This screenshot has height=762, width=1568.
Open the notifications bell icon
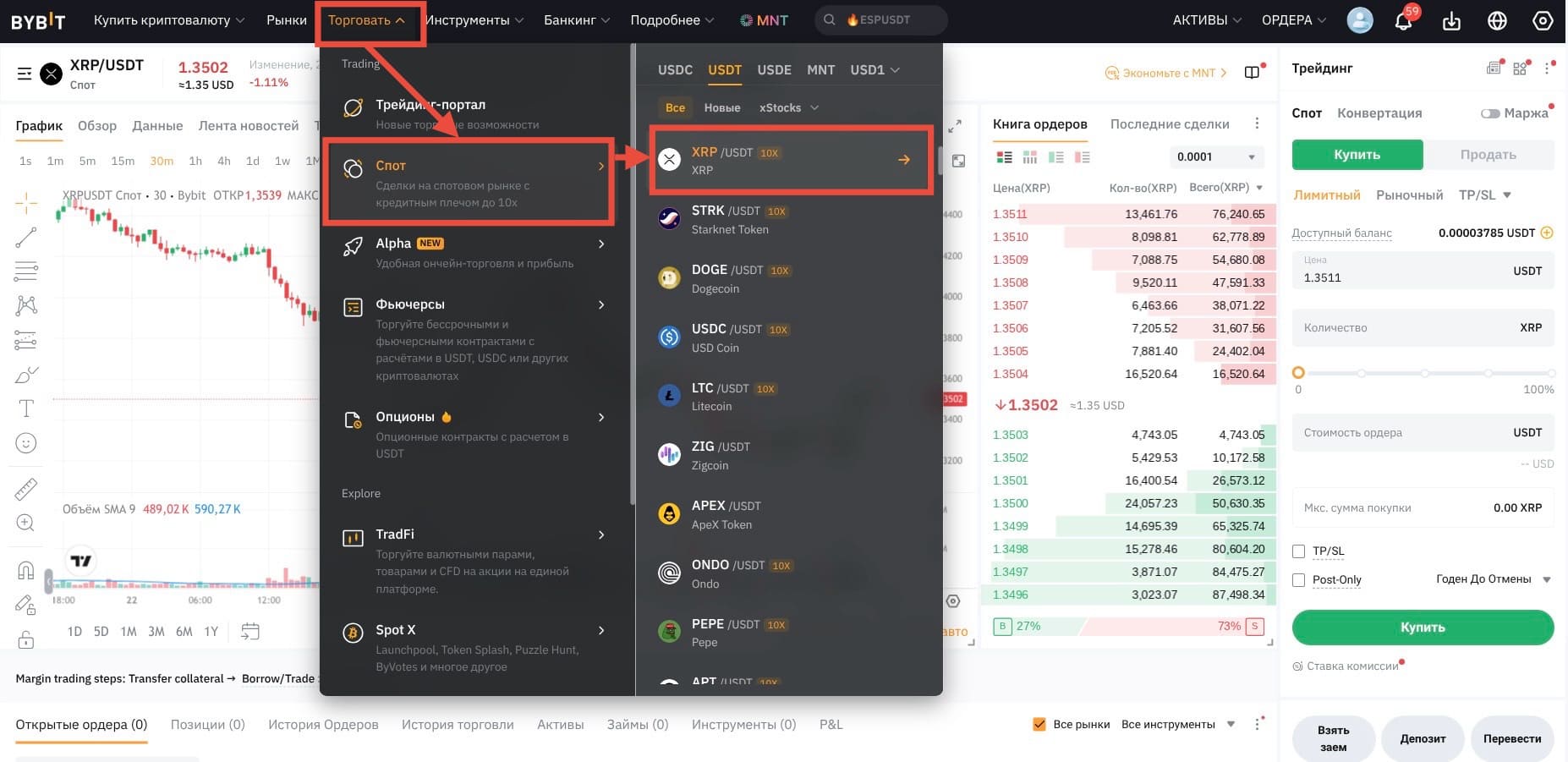[x=1404, y=20]
